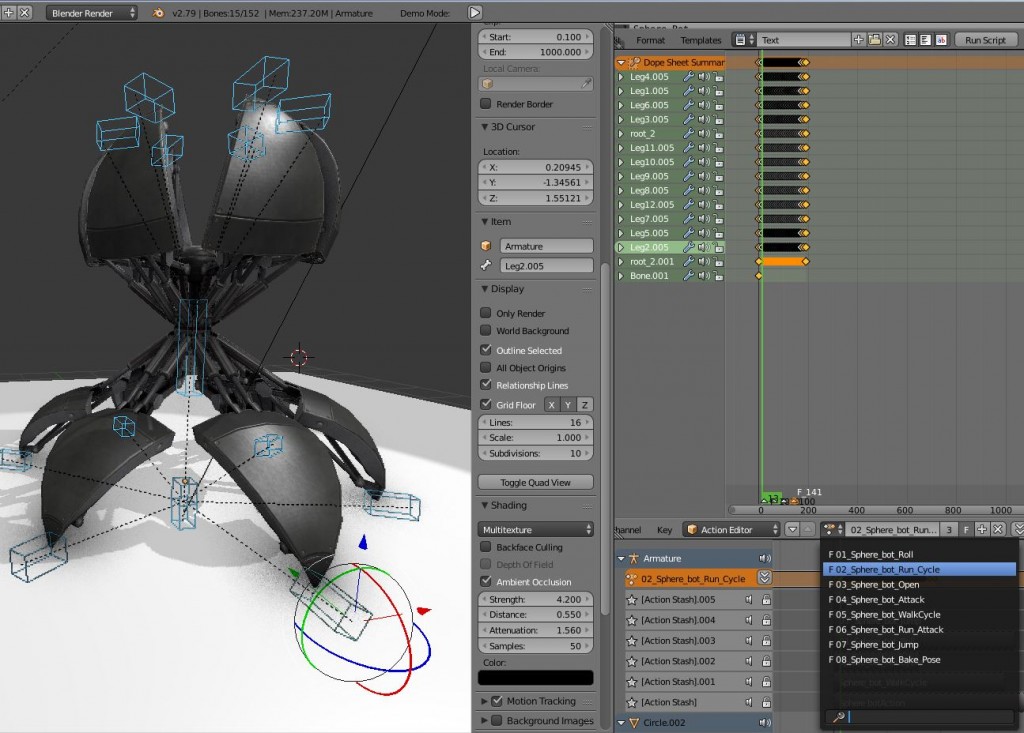This screenshot has height=733, width=1024.
Task: Toggle line numbers display in the Text editor
Action: [912, 39]
